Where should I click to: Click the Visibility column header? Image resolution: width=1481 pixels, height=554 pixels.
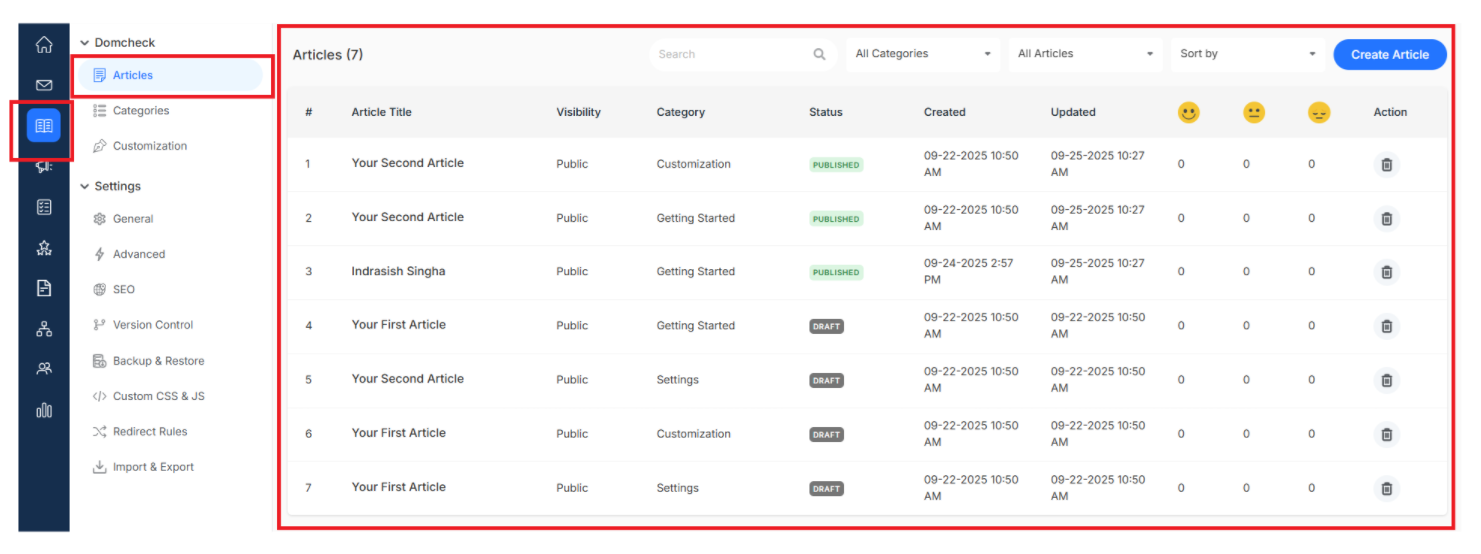578,112
